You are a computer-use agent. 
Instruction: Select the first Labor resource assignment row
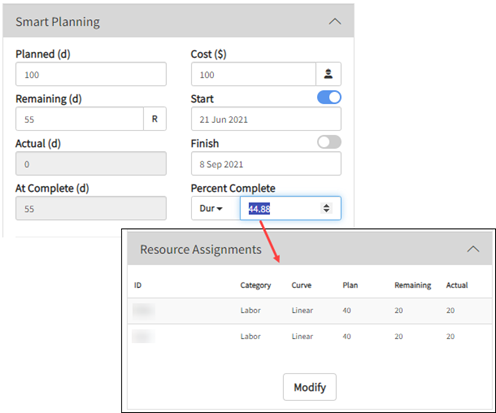coord(310,310)
